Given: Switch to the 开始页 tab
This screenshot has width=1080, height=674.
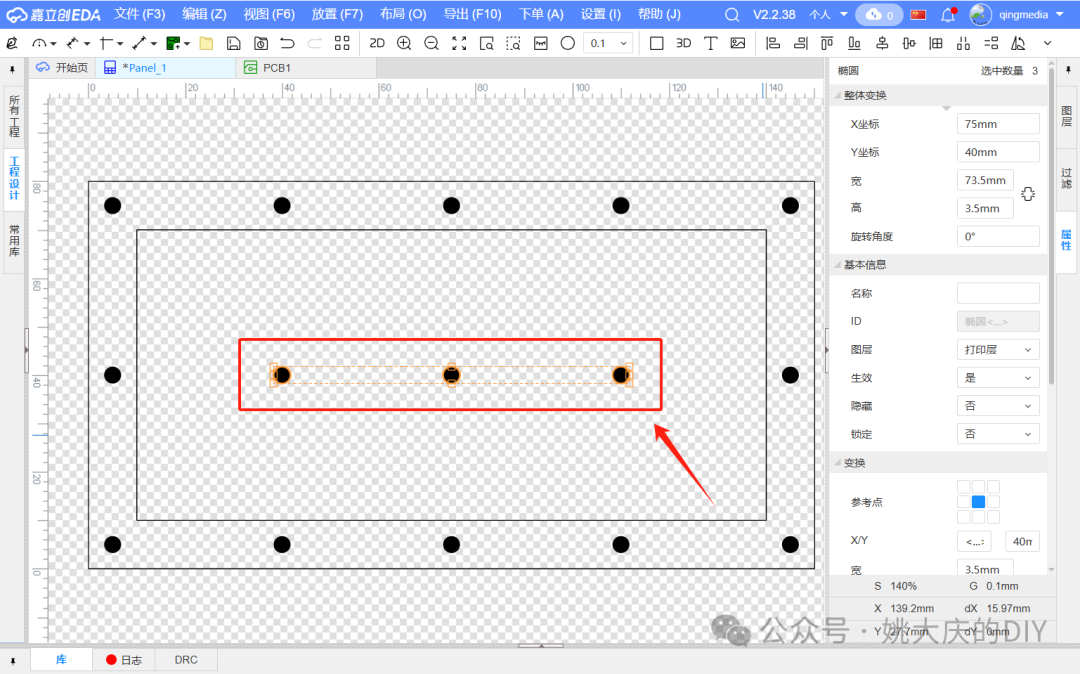Looking at the screenshot, I should 62,67.
